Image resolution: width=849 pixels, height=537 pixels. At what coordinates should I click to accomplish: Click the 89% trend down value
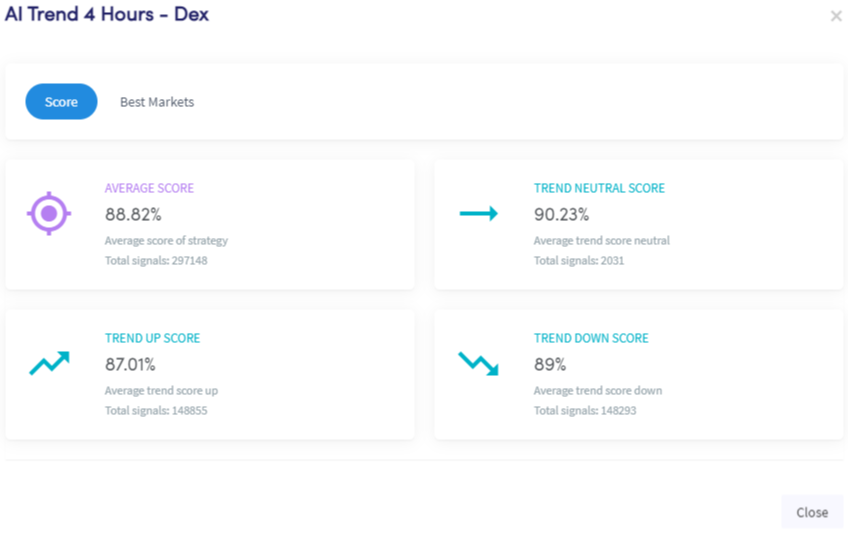coord(550,364)
